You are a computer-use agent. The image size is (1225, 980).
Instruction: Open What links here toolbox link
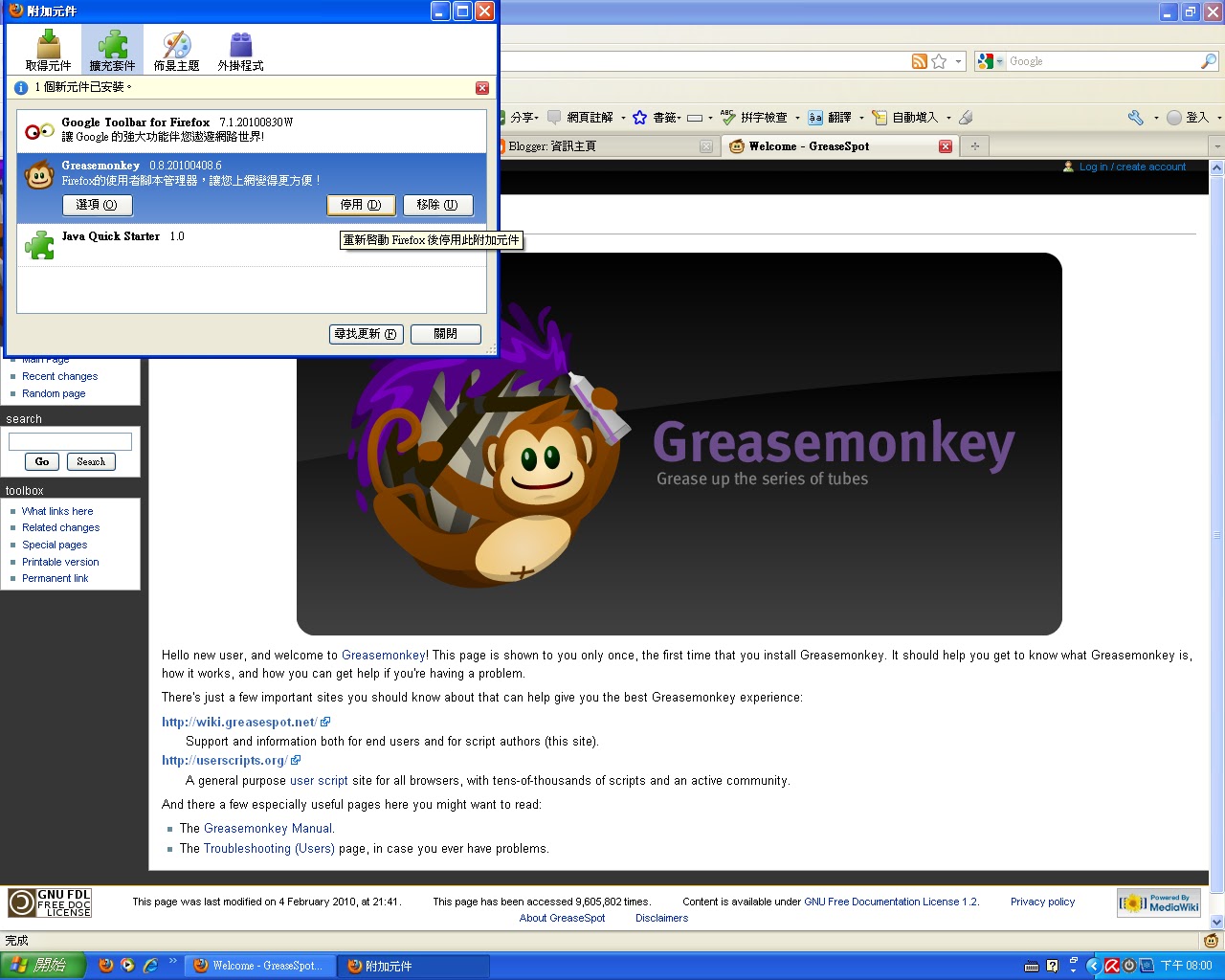(x=57, y=511)
